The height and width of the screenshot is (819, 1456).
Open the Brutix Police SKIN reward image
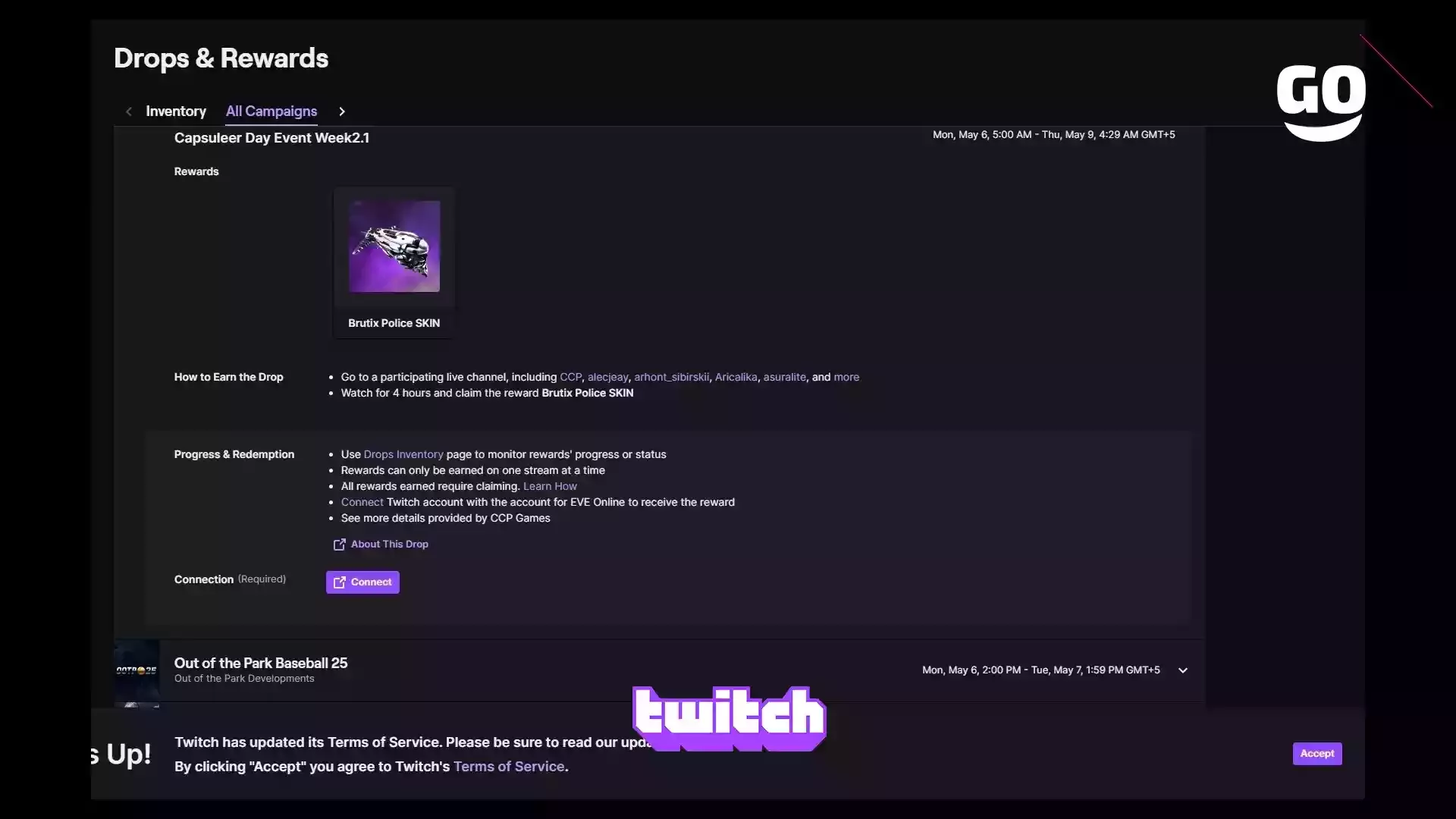coord(394,246)
